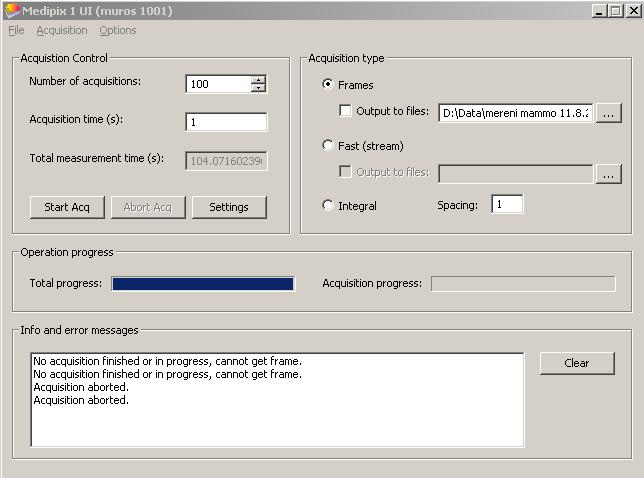Open acquisition Settings
Image resolution: width=644 pixels, height=478 pixels.
point(229,207)
